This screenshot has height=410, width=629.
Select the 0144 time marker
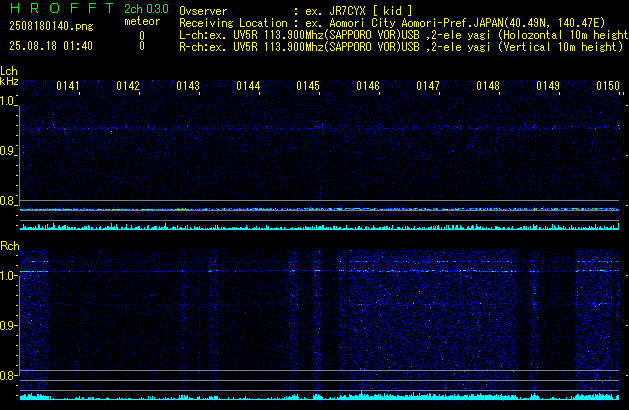(248, 86)
